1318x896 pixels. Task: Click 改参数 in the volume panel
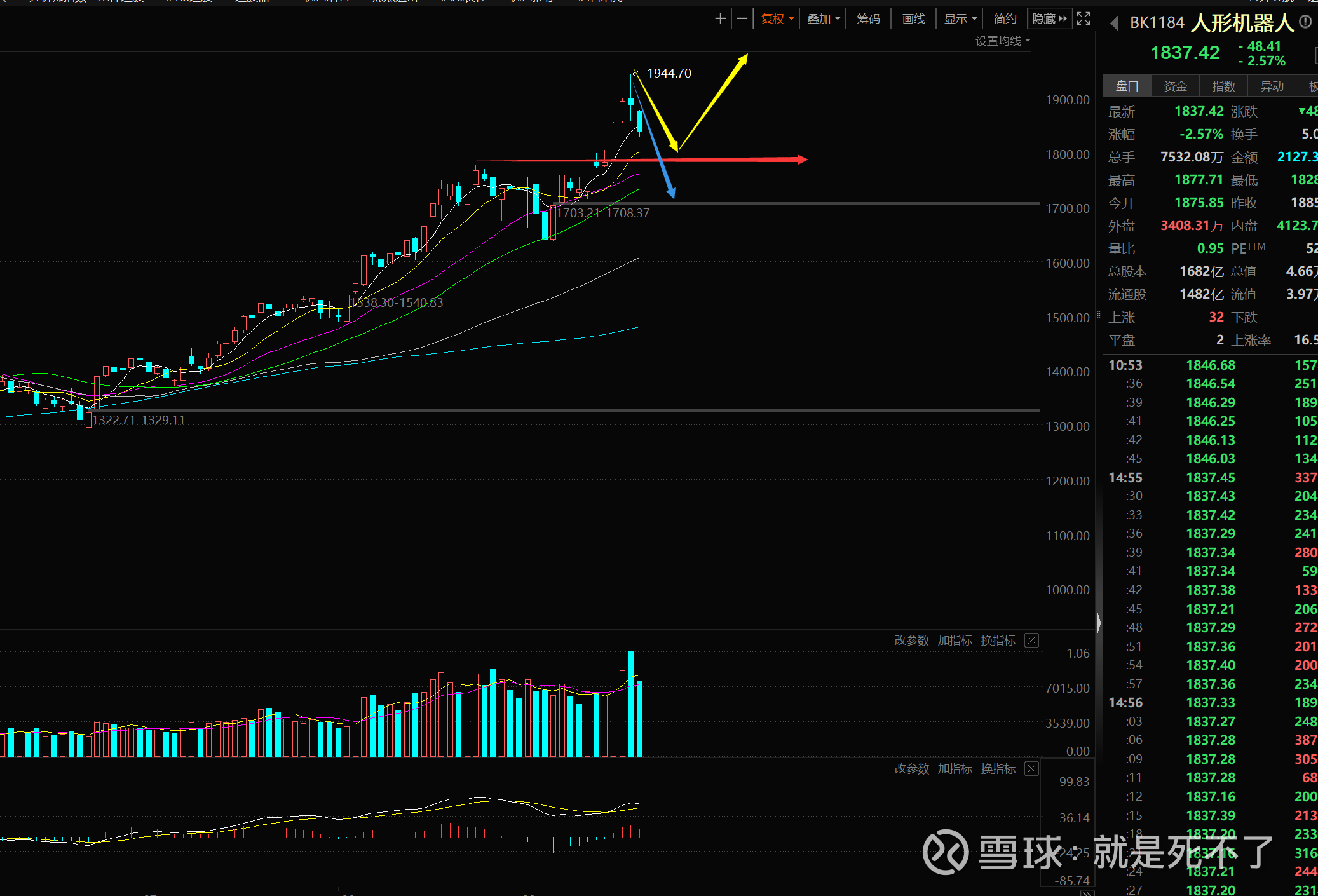pyautogui.click(x=911, y=641)
